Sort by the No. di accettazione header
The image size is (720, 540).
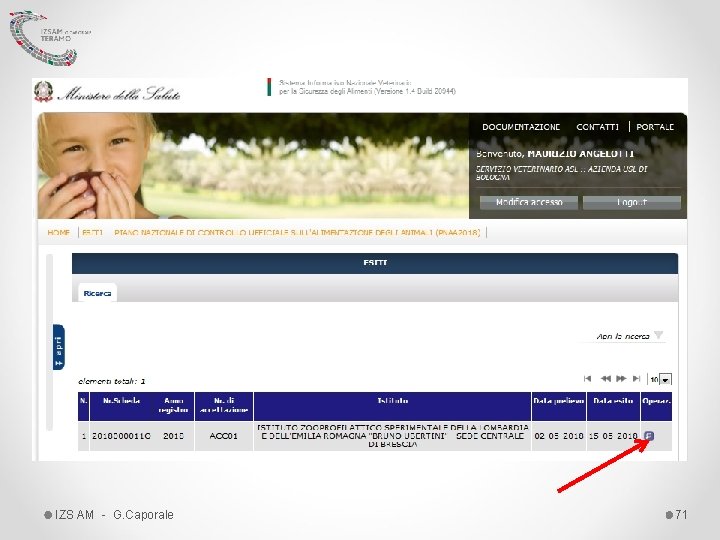[224, 406]
